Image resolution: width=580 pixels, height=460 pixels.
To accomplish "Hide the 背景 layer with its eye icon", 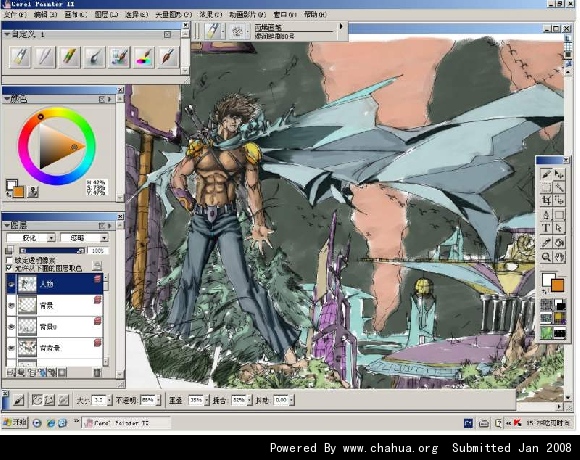I will (x=11, y=305).
